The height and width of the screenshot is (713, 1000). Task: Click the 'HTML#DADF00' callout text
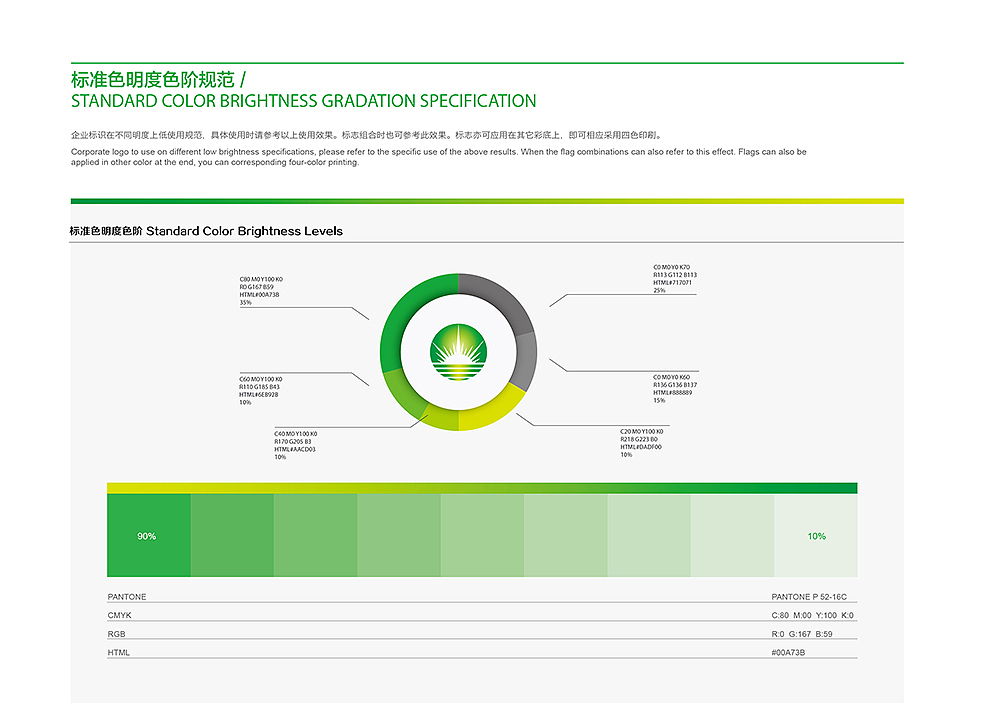coord(641,446)
